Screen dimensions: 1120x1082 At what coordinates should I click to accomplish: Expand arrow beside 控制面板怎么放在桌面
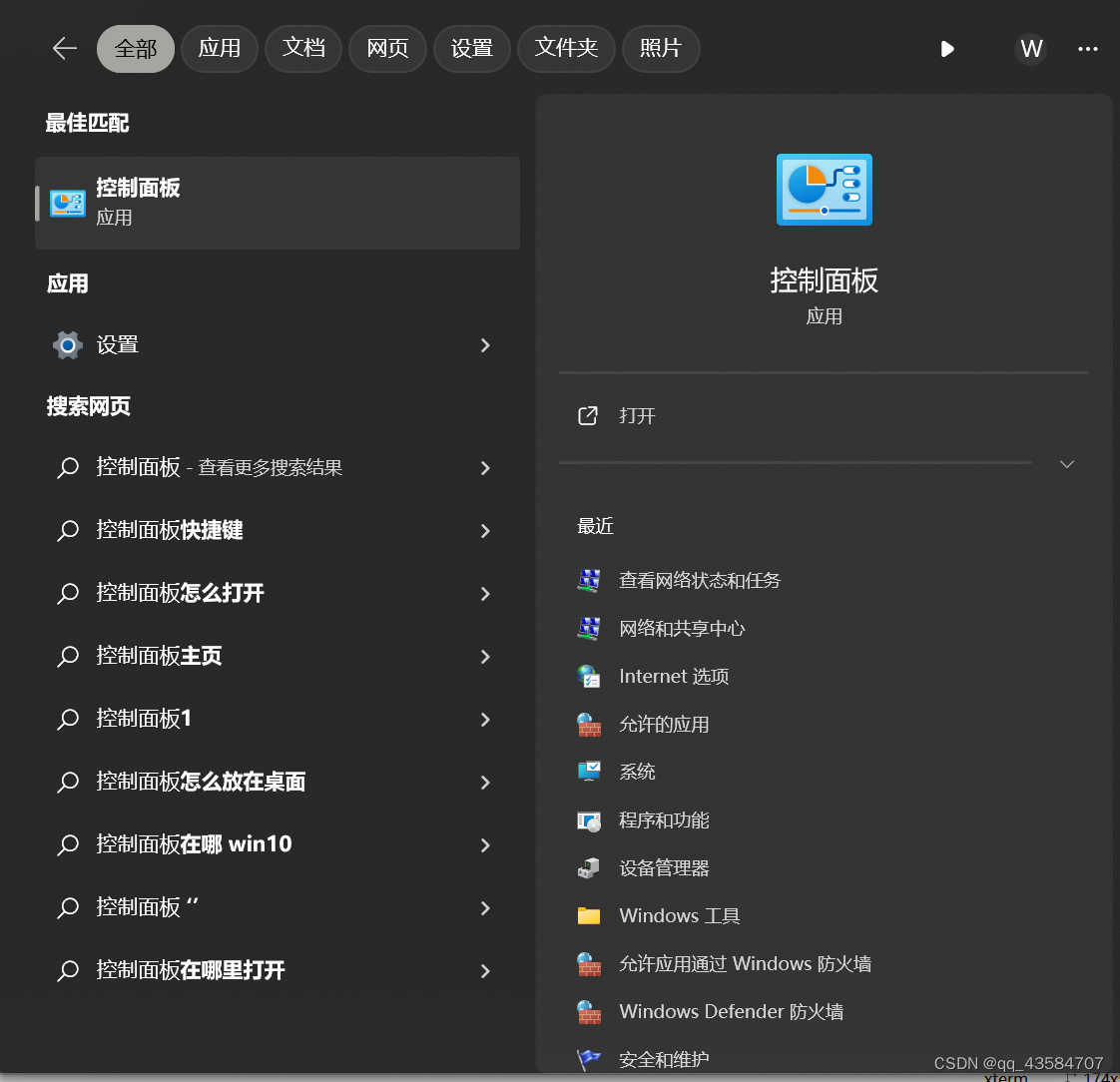coord(485,782)
